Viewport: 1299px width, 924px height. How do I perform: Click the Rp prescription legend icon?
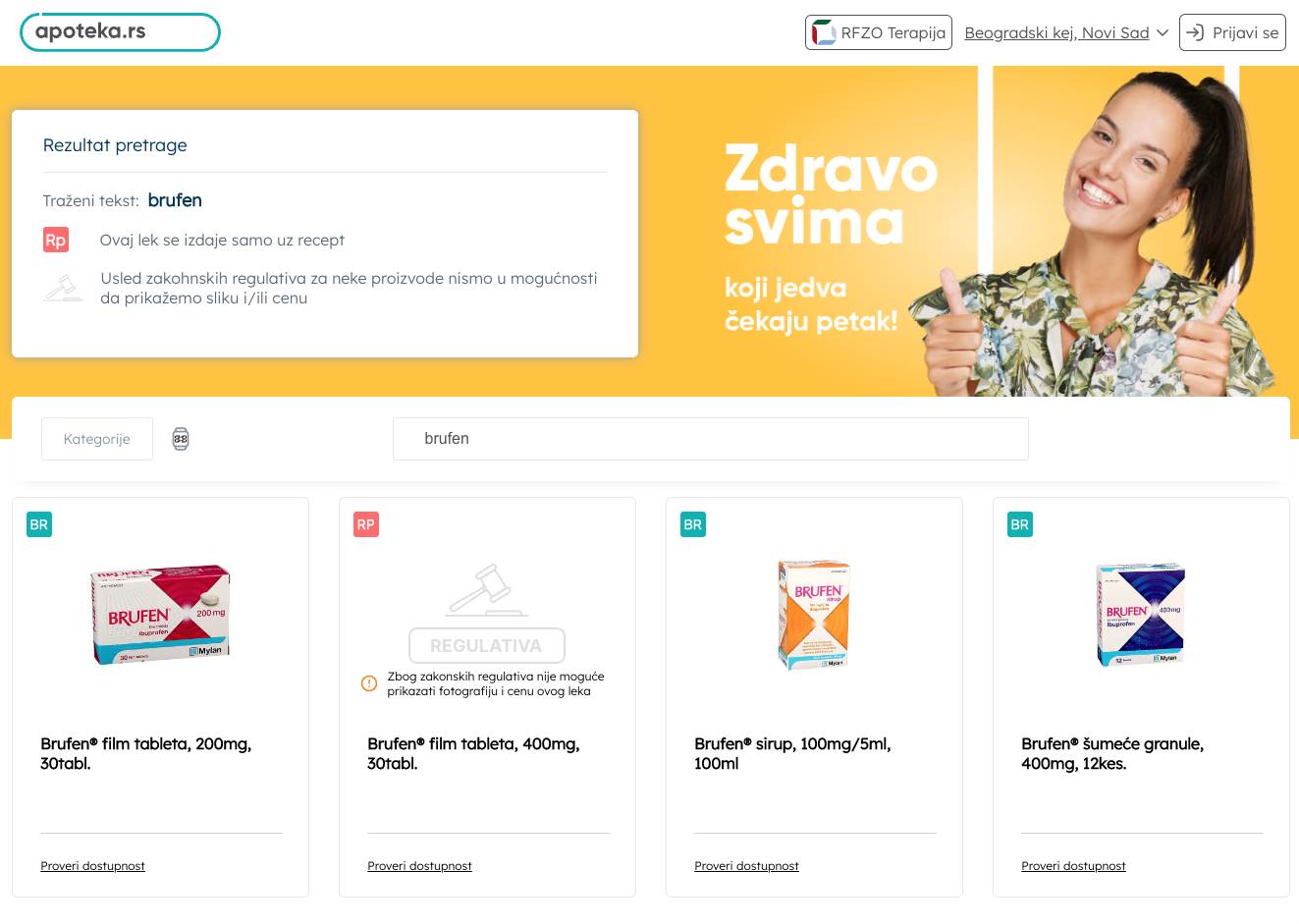click(x=56, y=240)
